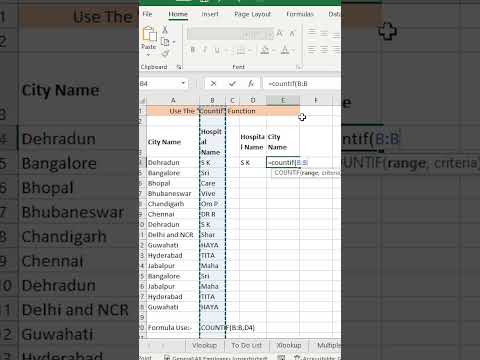Open the Copy dropdown arrow
The image size is (480, 360).
[x=174, y=42]
